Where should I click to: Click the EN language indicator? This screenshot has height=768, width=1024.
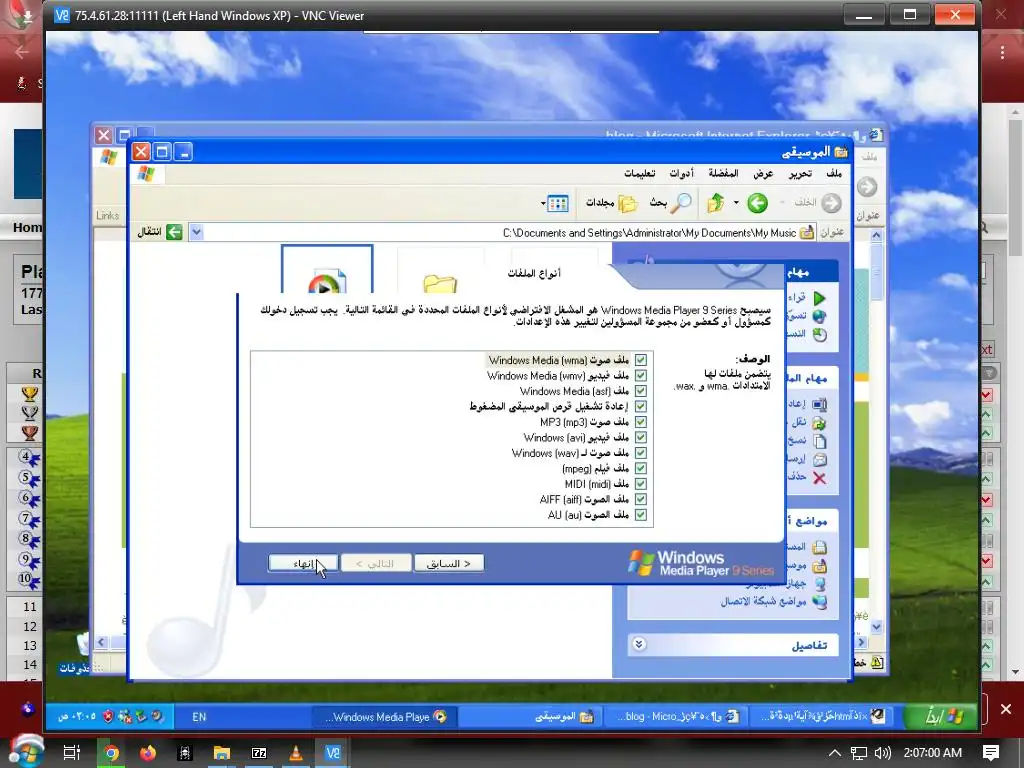(x=199, y=717)
